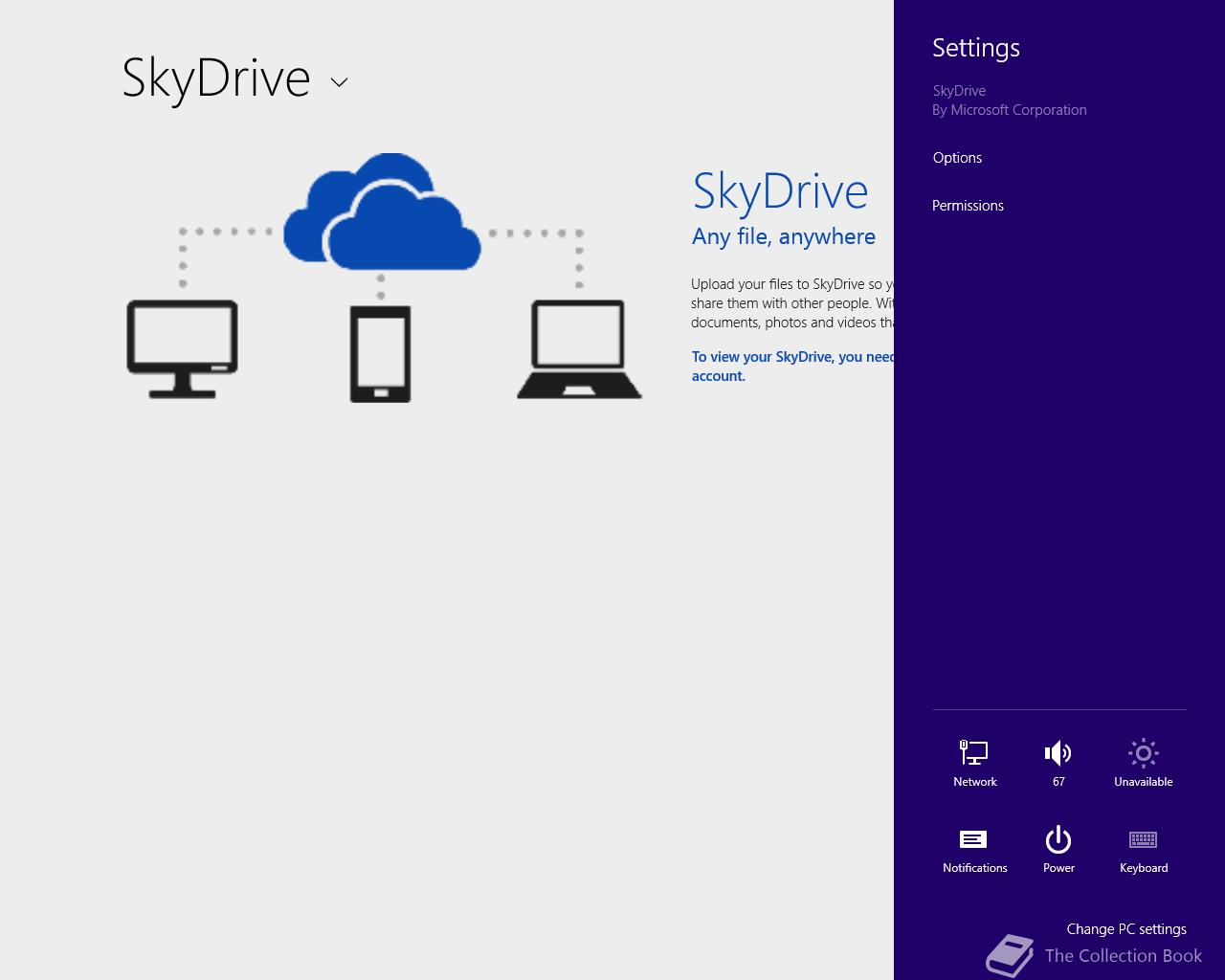Click the 'Settings' pane heading
This screenshot has height=980, width=1225.
pos(976,48)
